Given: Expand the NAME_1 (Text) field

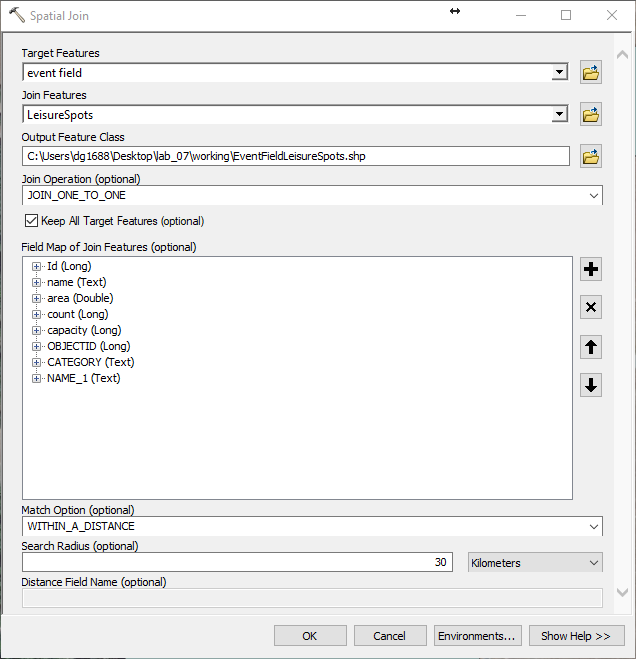Looking at the screenshot, I should (37, 378).
